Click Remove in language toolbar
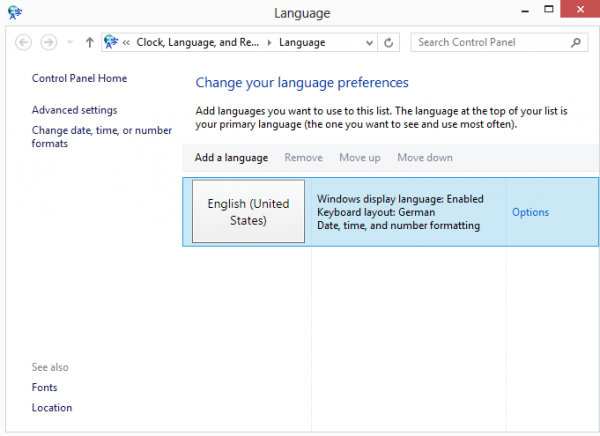The height and width of the screenshot is (436, 600). [x=303, y=158]
